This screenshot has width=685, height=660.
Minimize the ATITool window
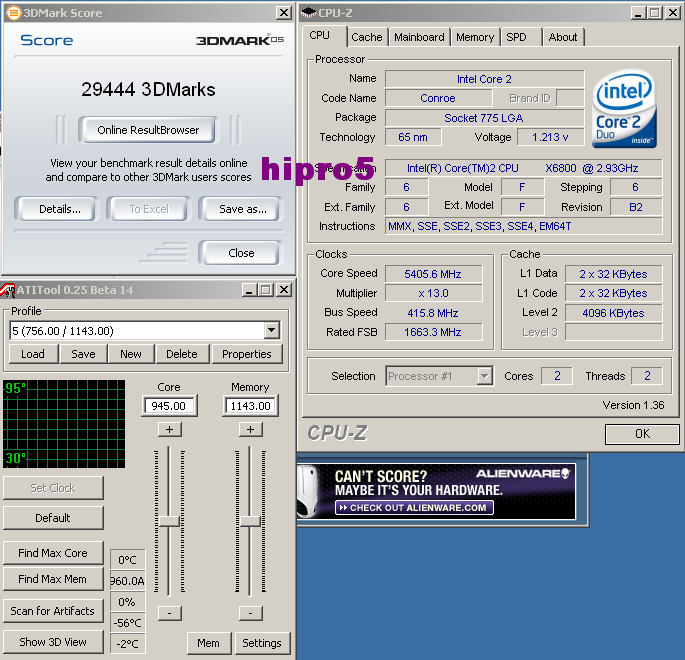coord(249,290)
